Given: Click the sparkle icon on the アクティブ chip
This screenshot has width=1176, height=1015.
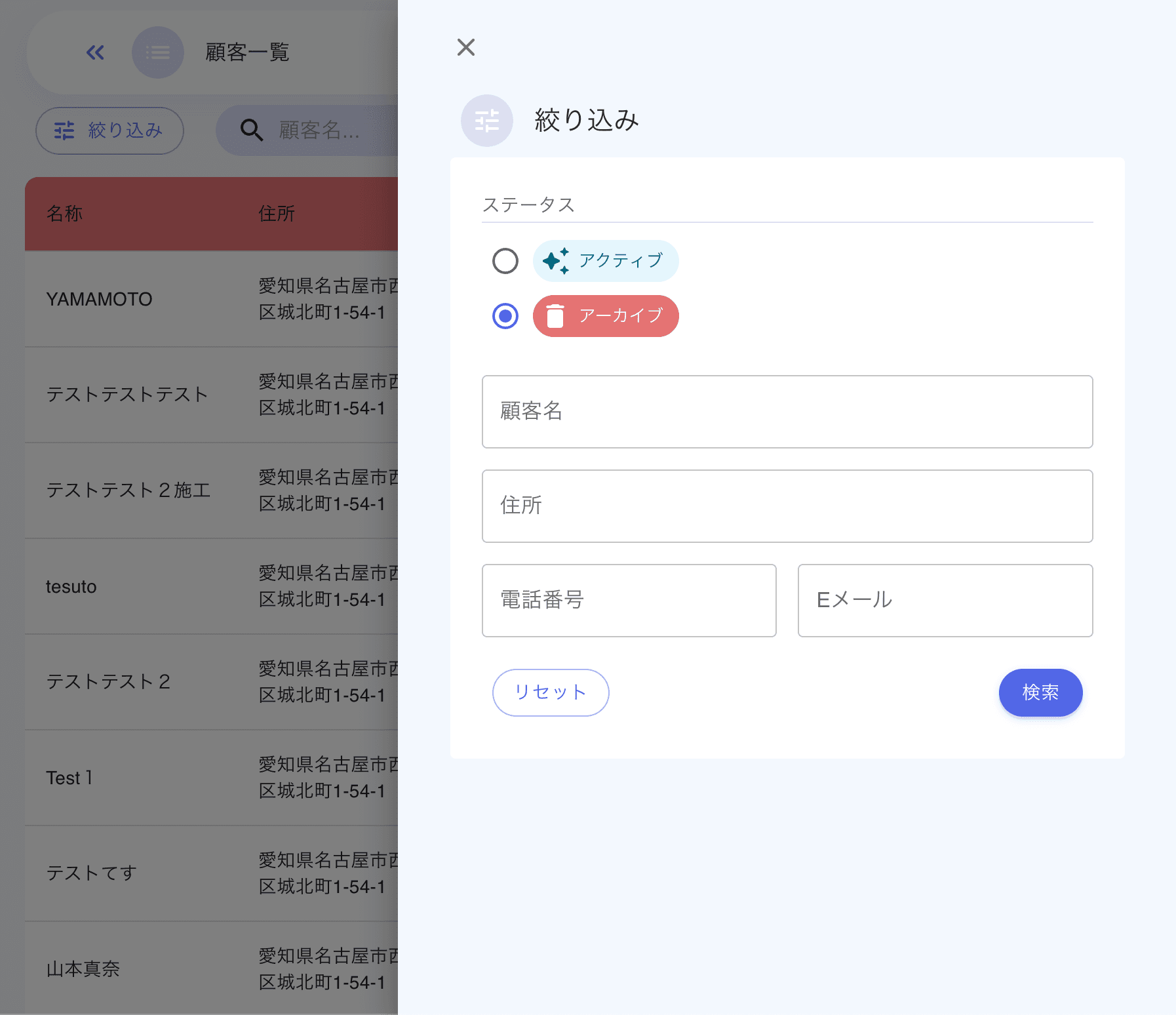Looking at the screenshot, I should (555, 260).
